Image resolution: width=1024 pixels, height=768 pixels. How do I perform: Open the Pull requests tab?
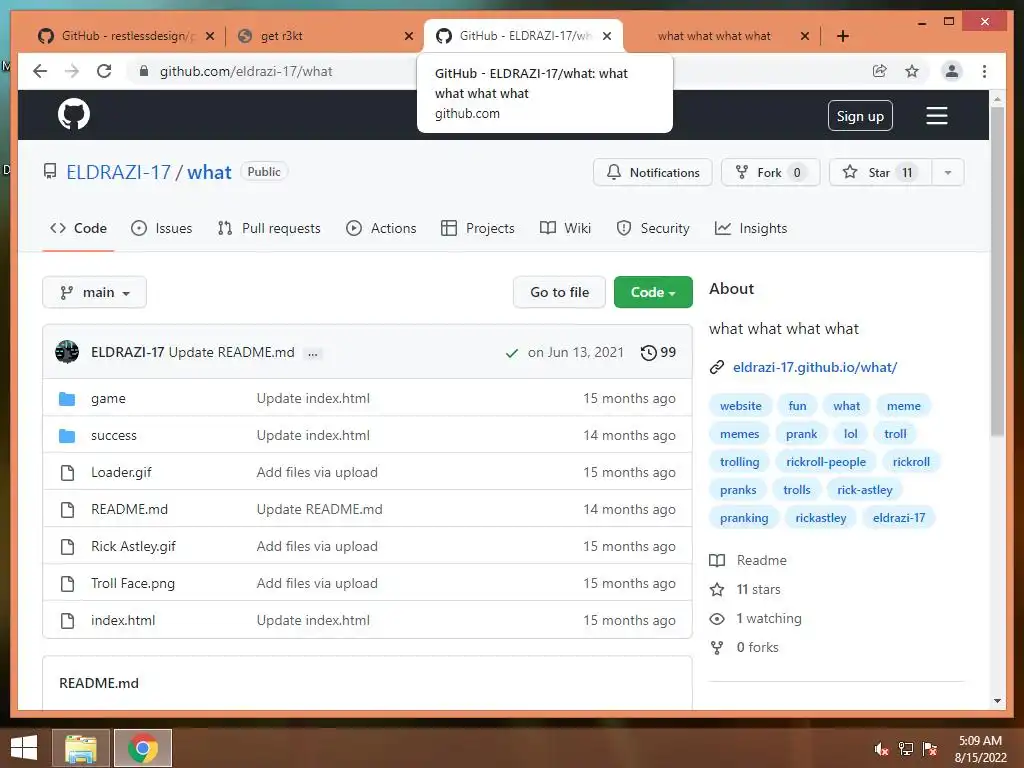pos(269,228)
